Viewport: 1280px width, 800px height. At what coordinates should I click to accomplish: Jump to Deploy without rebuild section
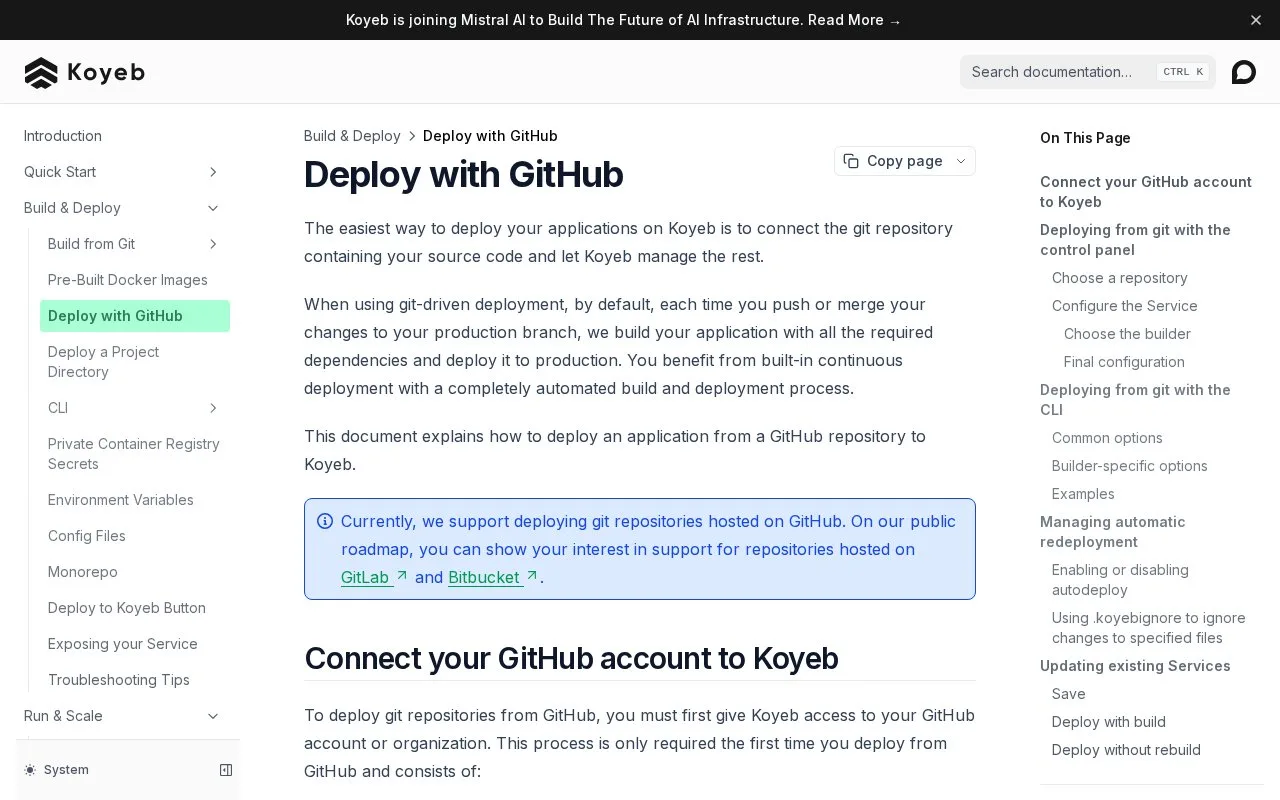pyautogui.click(x=1126, y=750)
